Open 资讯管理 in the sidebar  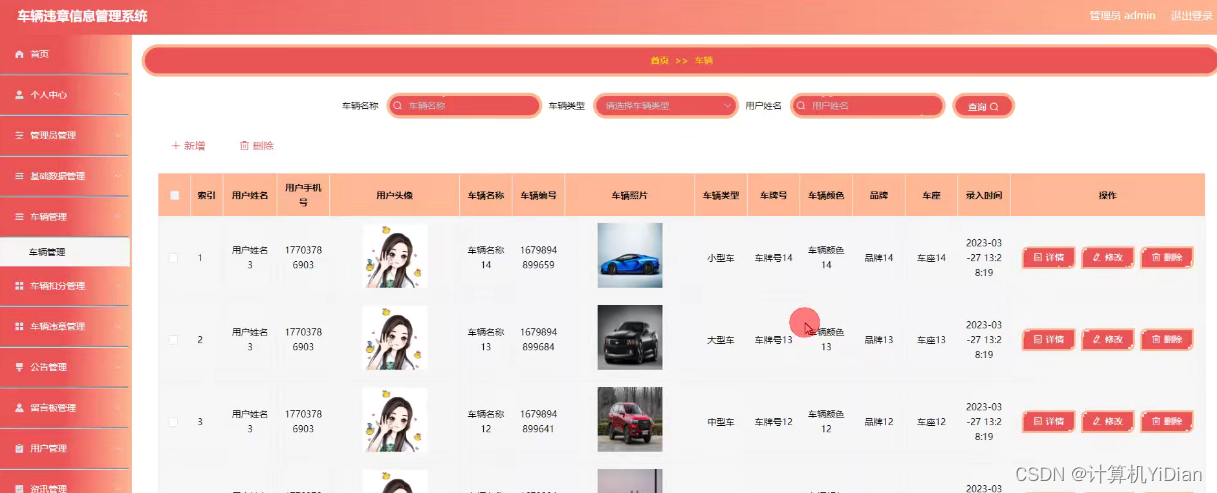pos(65,484)
